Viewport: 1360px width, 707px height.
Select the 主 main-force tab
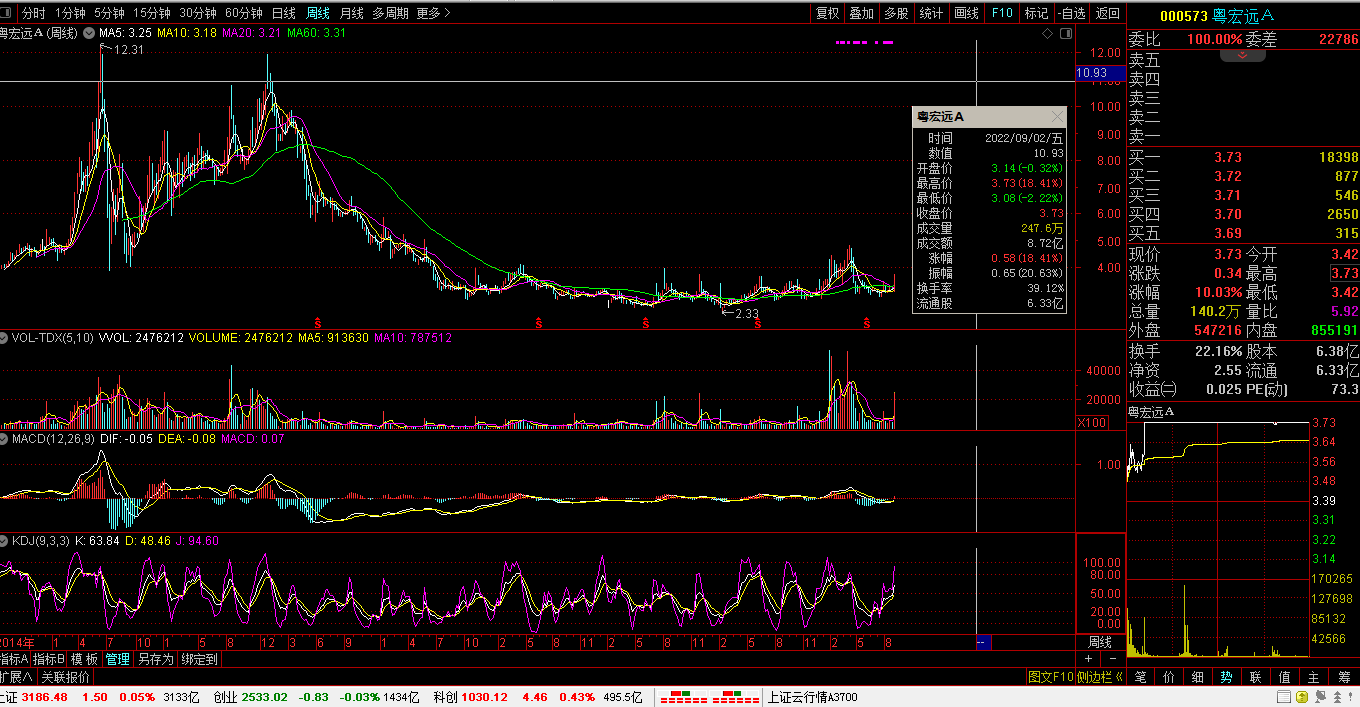pyautogui.click(x=1314, y=677)
